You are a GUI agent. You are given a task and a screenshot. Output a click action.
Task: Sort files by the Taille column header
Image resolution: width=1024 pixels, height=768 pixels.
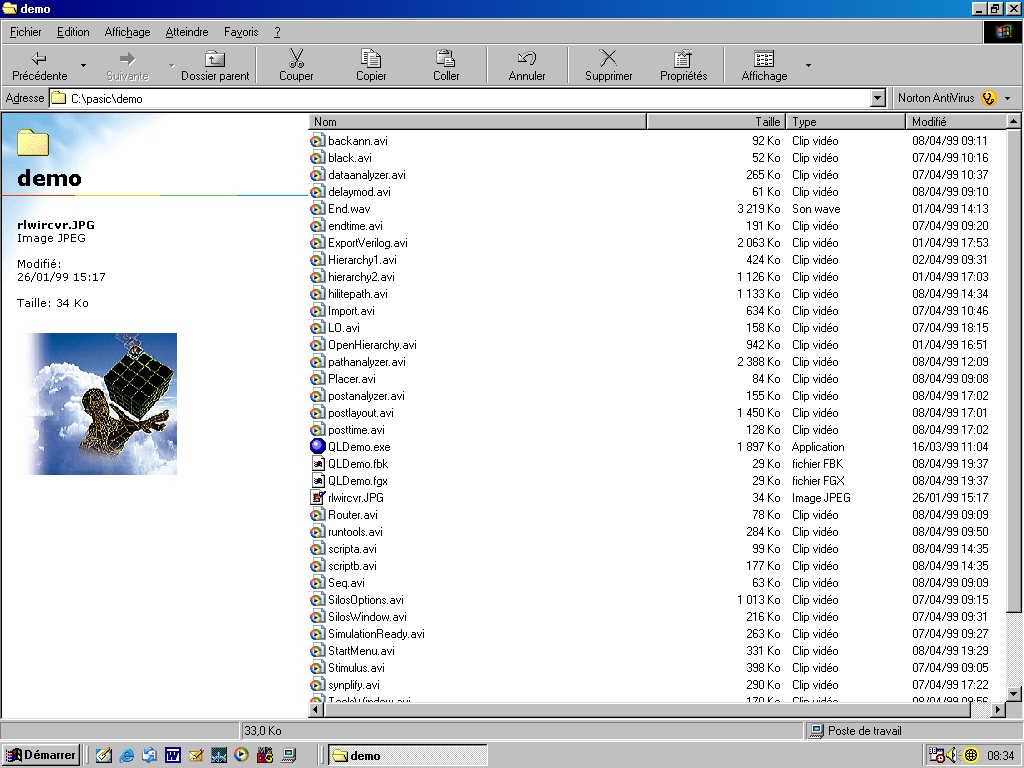pos(716,122)
